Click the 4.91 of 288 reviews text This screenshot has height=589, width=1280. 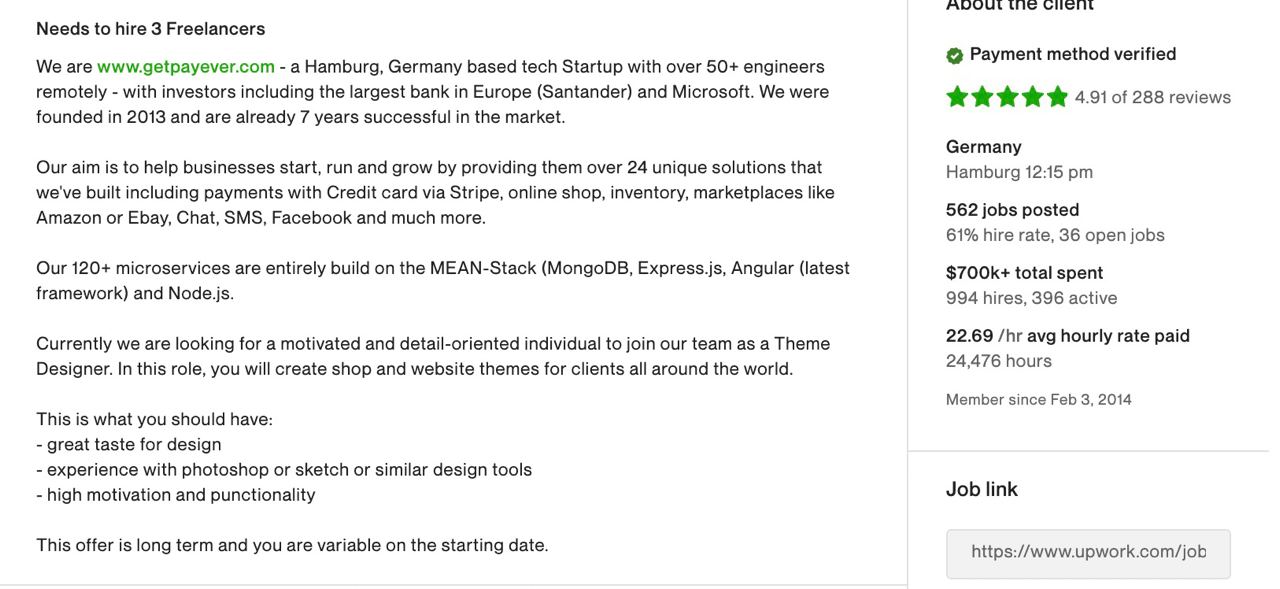[1153, 97]
